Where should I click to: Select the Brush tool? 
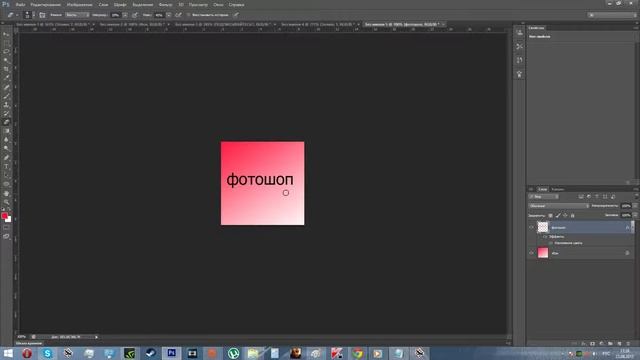pos(6,96)
